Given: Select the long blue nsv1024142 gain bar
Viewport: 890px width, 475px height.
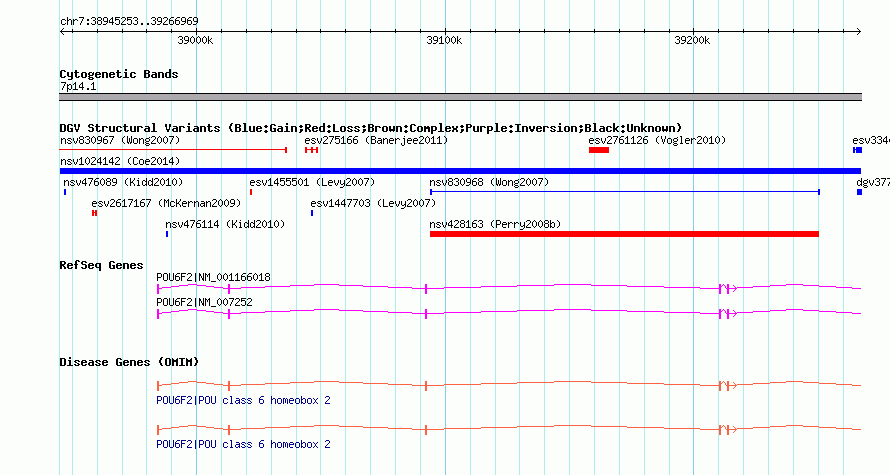Looking at the screenshot, I should pos(460,171).
